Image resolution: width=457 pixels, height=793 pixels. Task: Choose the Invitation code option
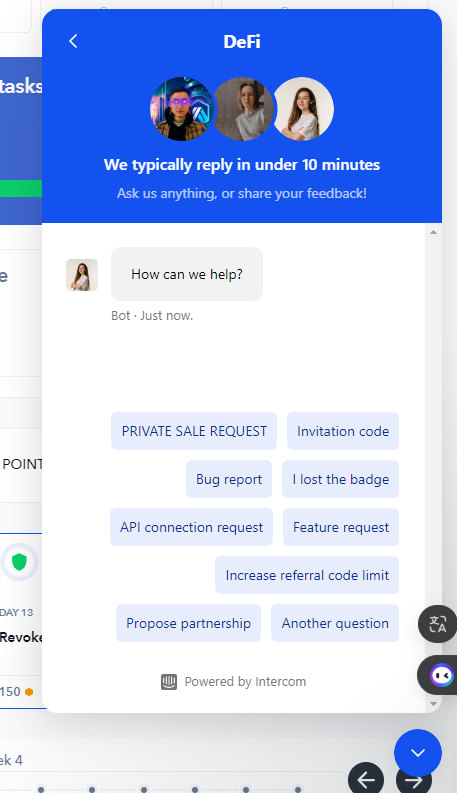(343, 431)
